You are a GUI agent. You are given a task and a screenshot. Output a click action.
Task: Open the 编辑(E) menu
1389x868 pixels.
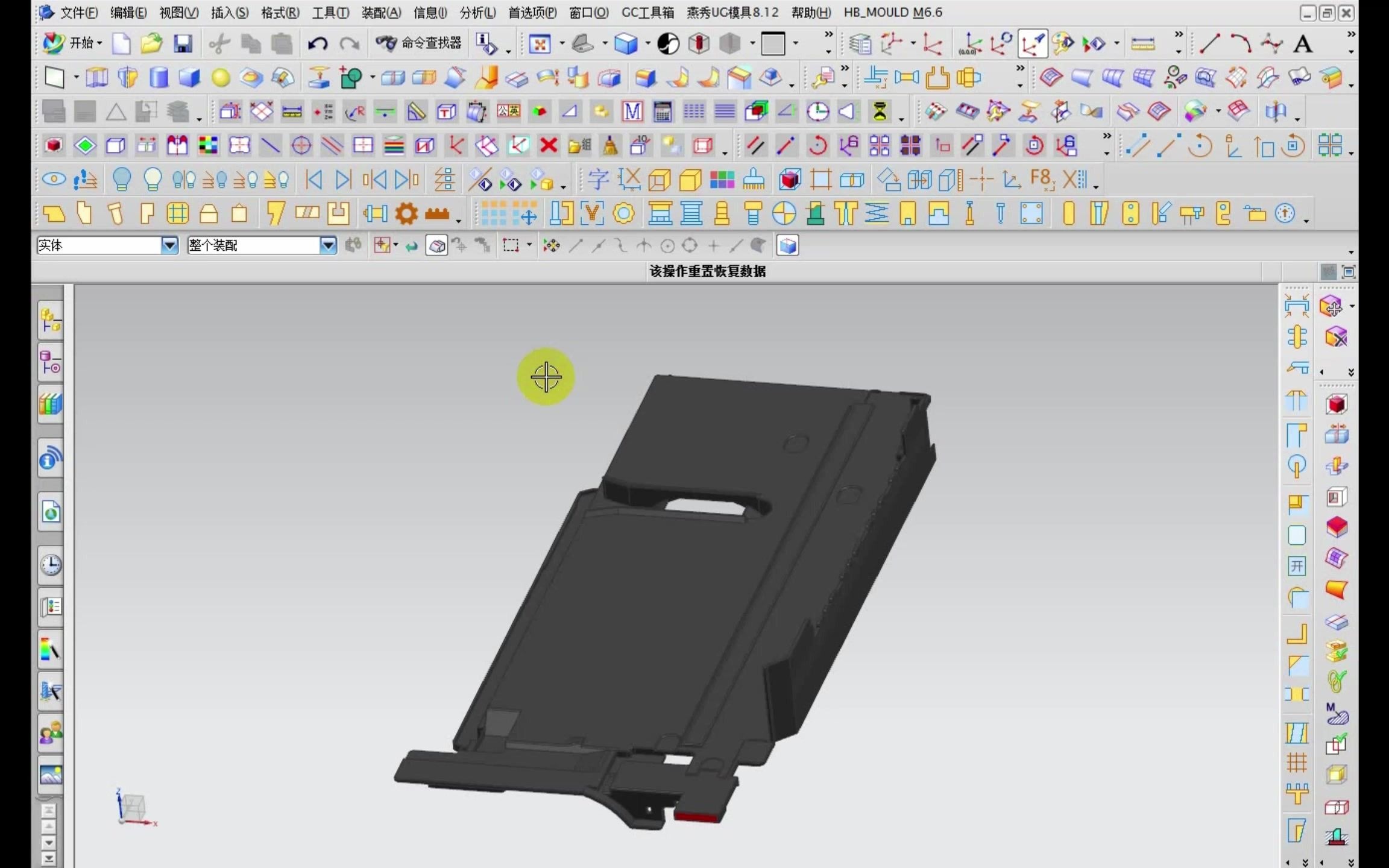pos(128,13)
